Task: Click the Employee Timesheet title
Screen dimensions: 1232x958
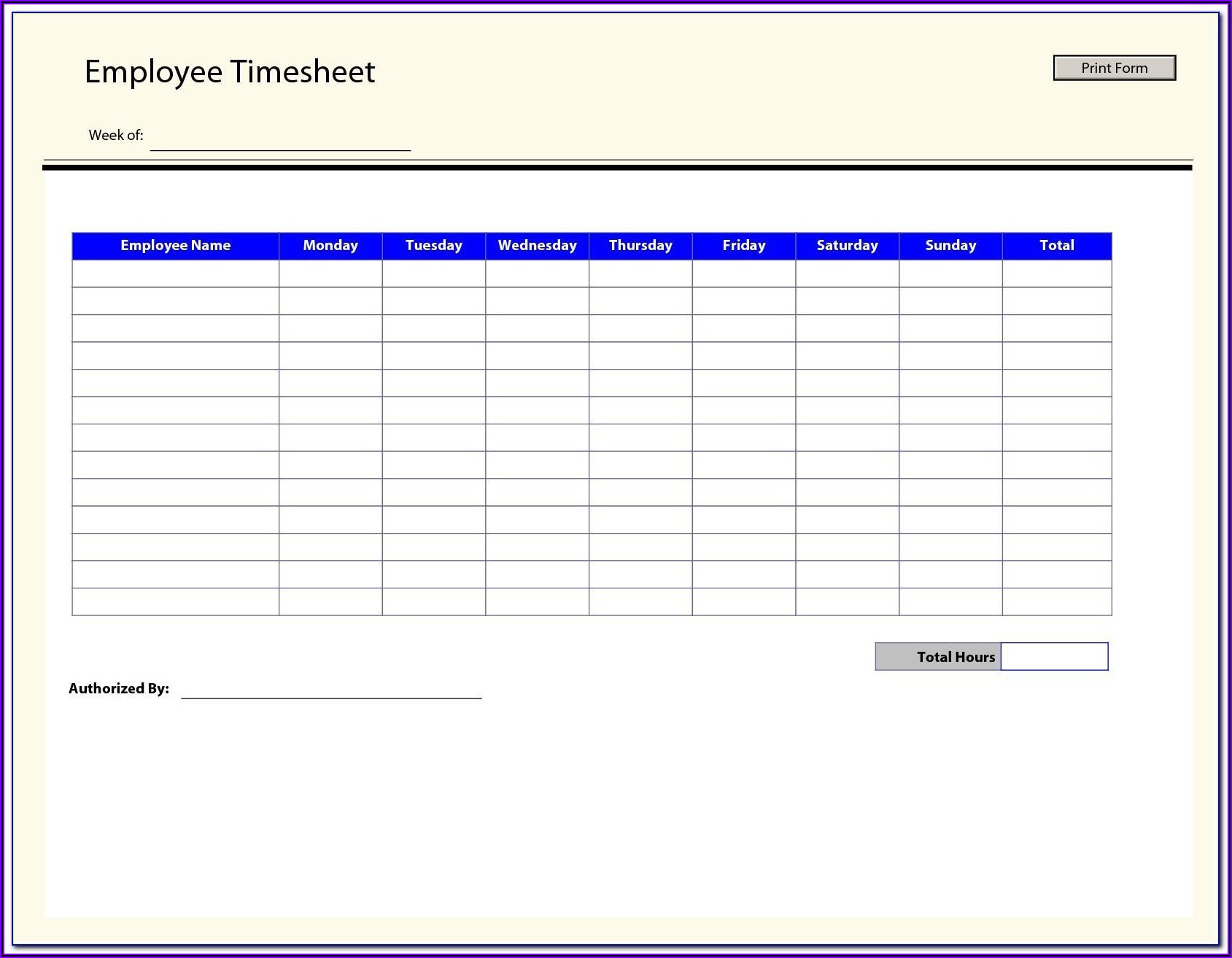Action: point(230,71)
